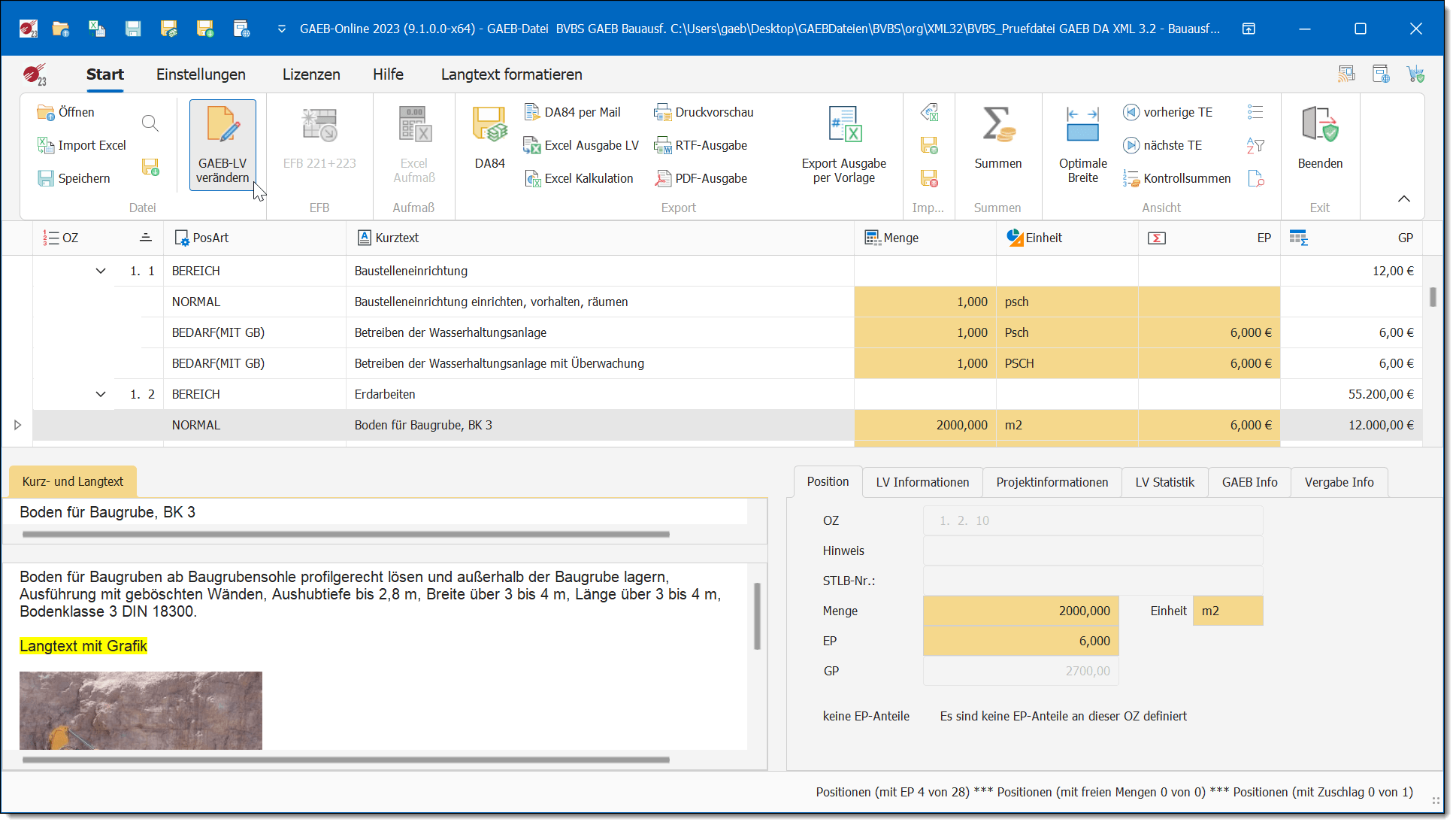Switch to the Einstellungen ribbon tab
1456x825 pixels.
coord(201,74)
